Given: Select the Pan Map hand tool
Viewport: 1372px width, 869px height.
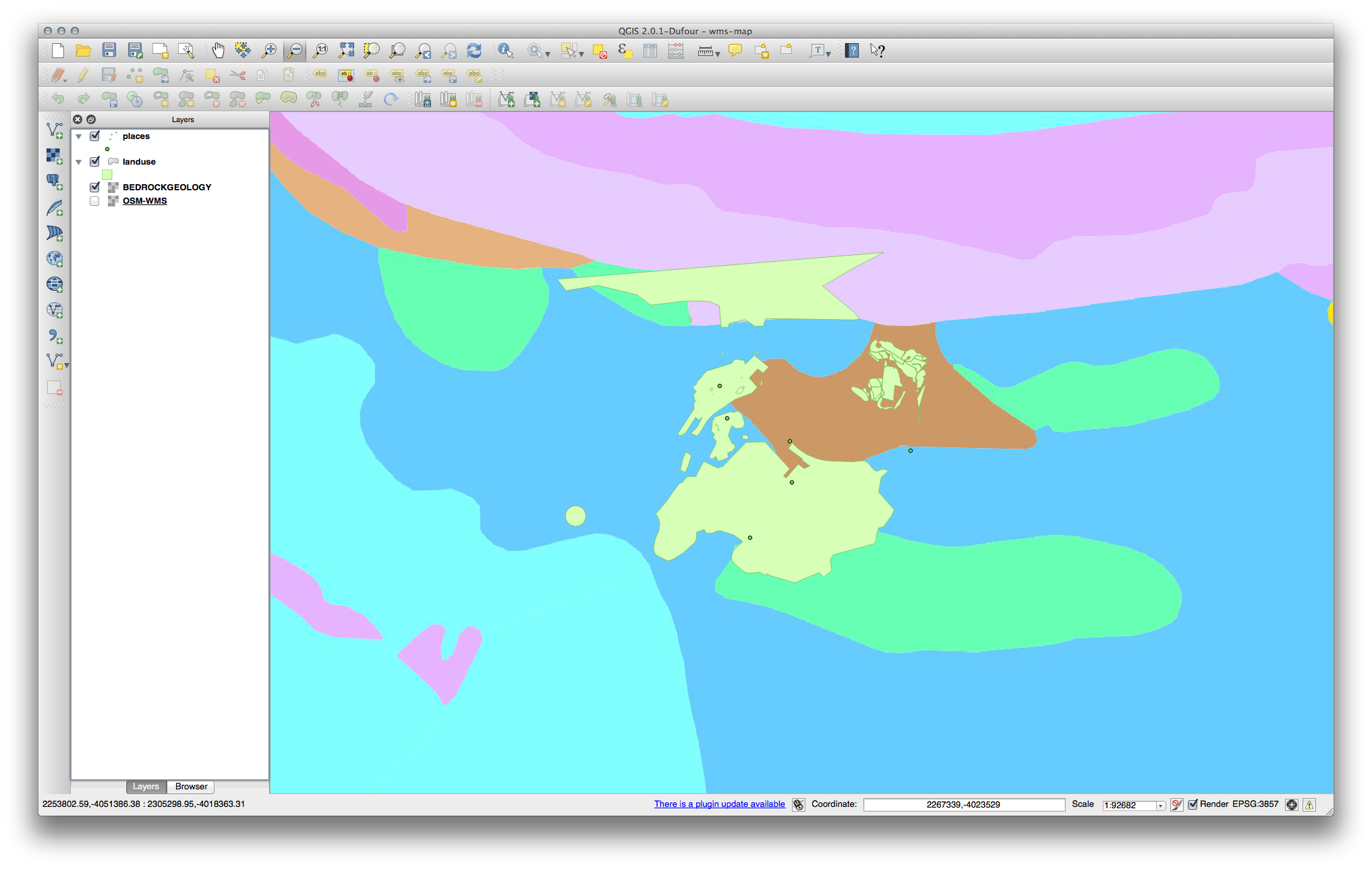Looking at the screenshot, I should point(218,51).
